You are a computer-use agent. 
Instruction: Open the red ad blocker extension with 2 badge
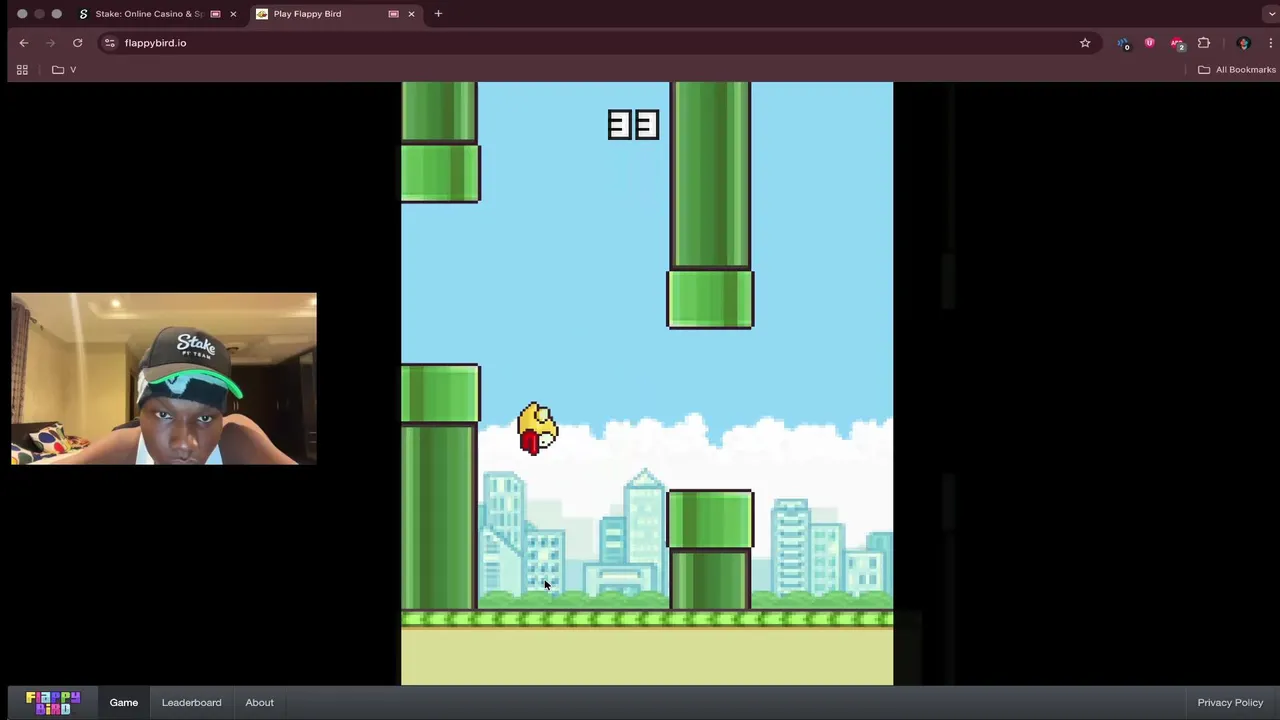pos(1177,44)
